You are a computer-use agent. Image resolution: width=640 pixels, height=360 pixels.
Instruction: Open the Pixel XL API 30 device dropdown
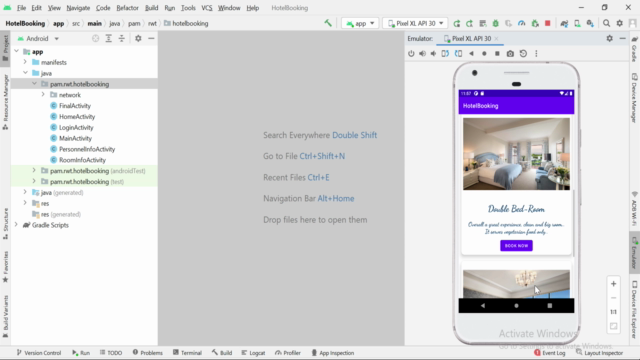pyautogui.click(x=415, y=24)
